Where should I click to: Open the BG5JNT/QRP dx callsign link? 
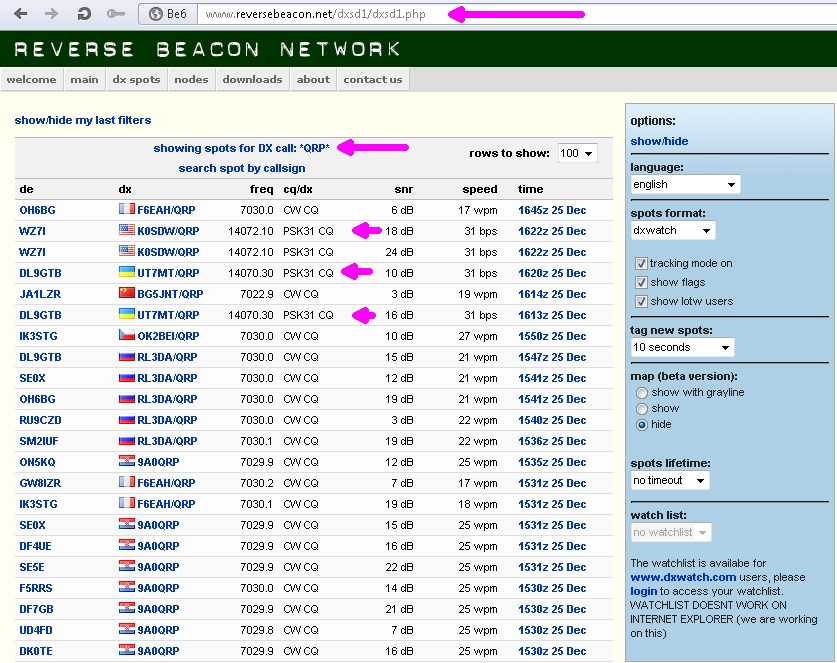pyautogui.click(x=170, y=294)
